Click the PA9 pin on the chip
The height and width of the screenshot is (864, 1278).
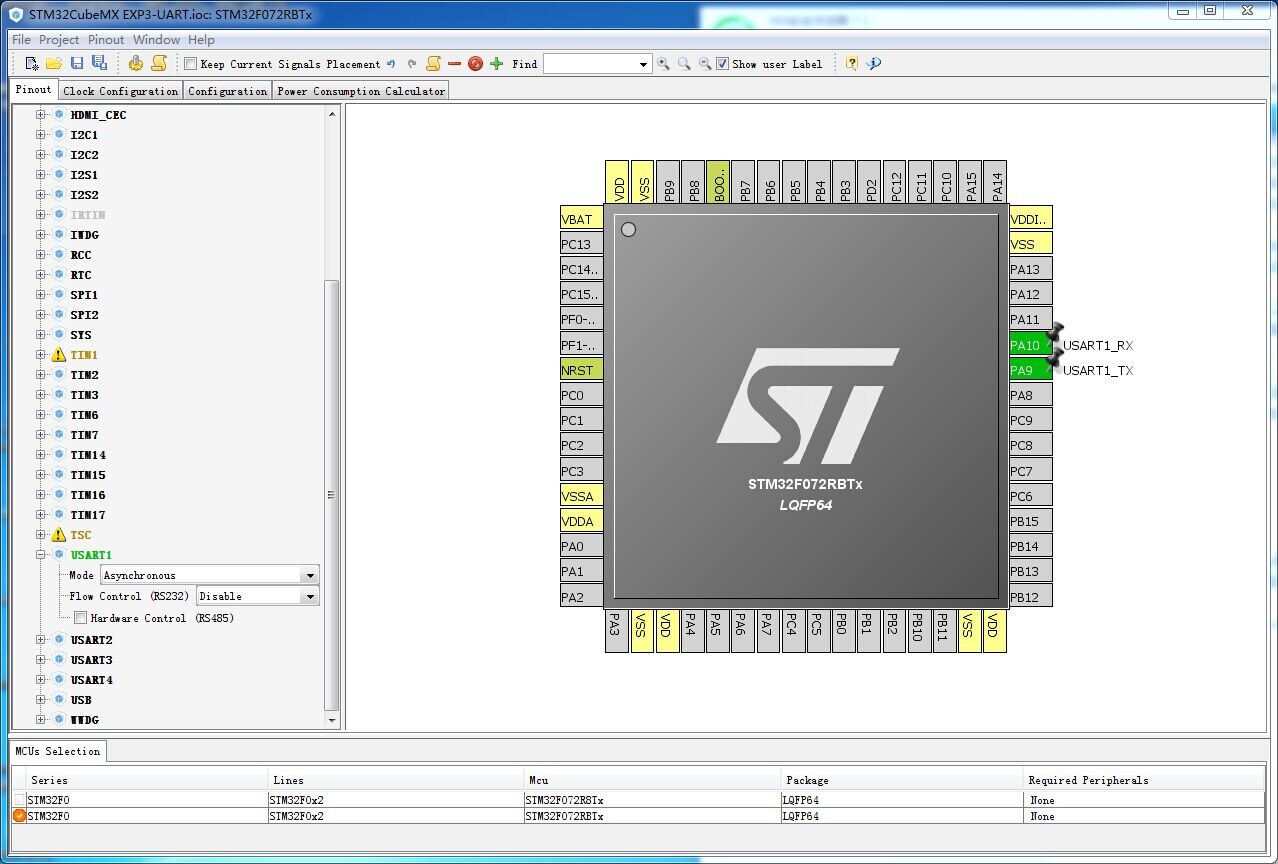(x=1029, y=370)
